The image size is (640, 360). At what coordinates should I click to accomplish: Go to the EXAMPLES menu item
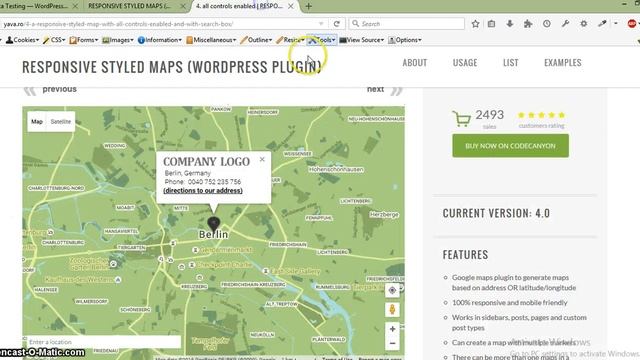562,63
